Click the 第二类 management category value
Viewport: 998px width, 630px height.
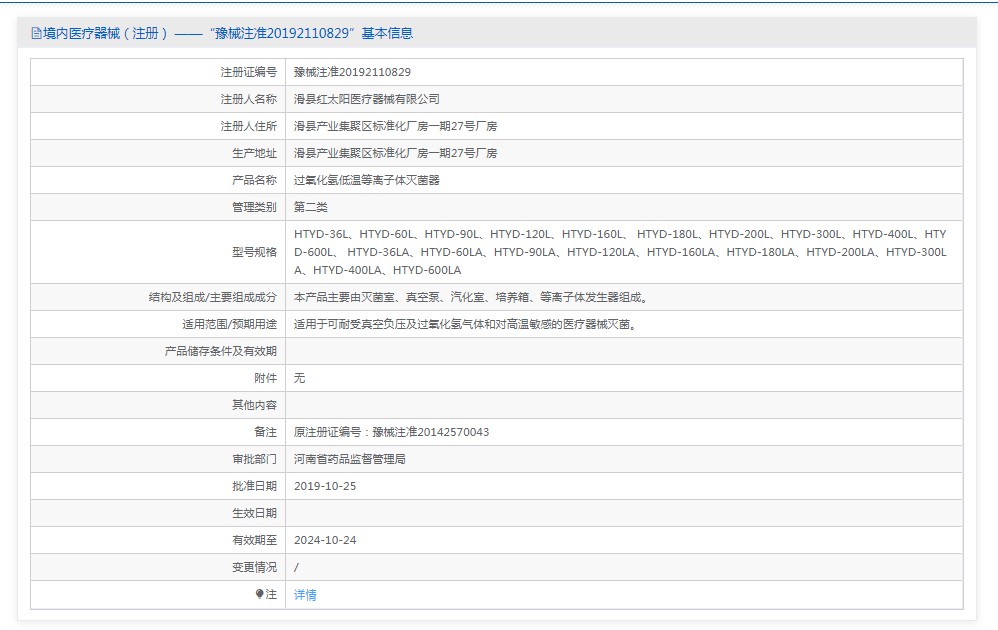(x=310, y=207)
